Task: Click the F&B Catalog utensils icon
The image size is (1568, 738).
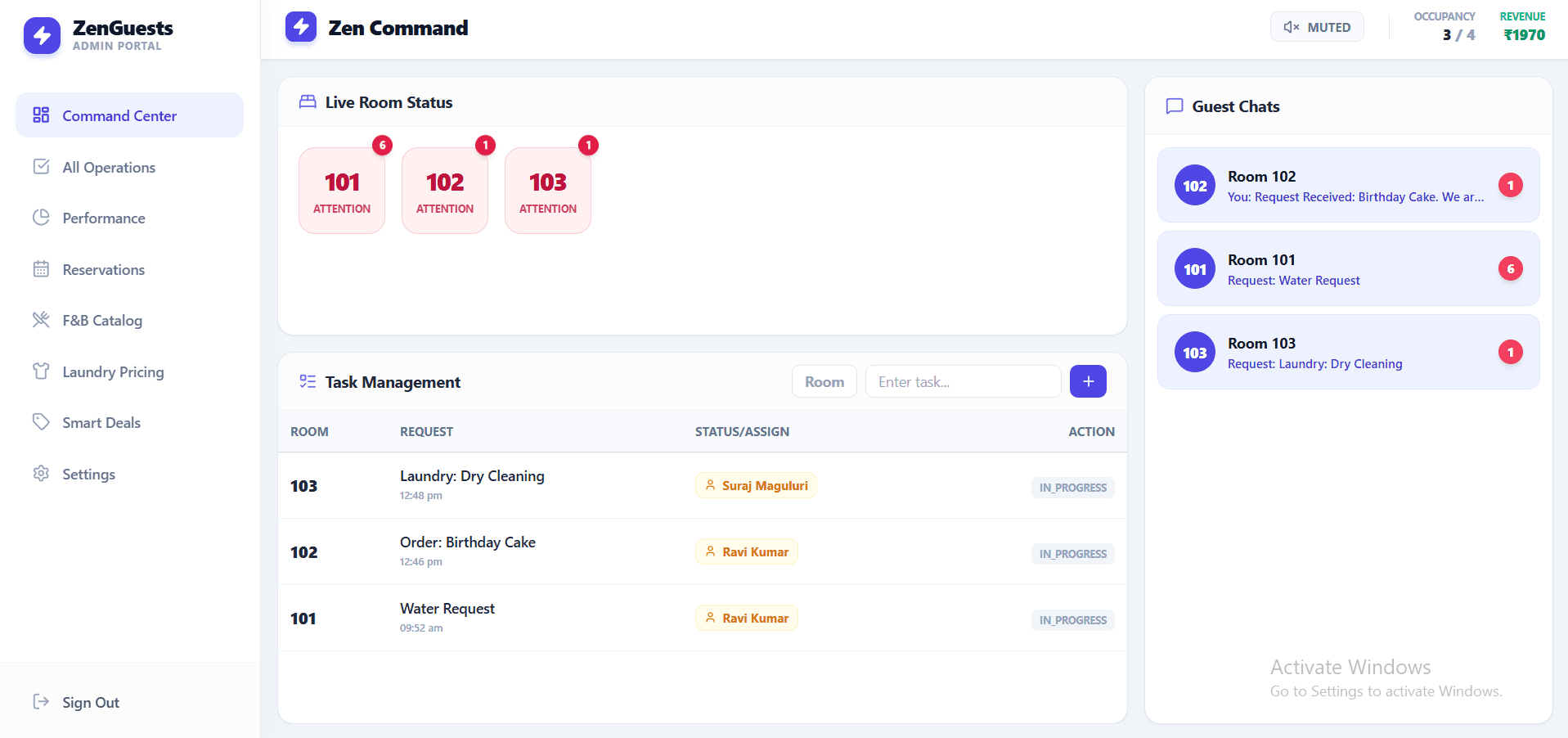Action: point(41,320)
